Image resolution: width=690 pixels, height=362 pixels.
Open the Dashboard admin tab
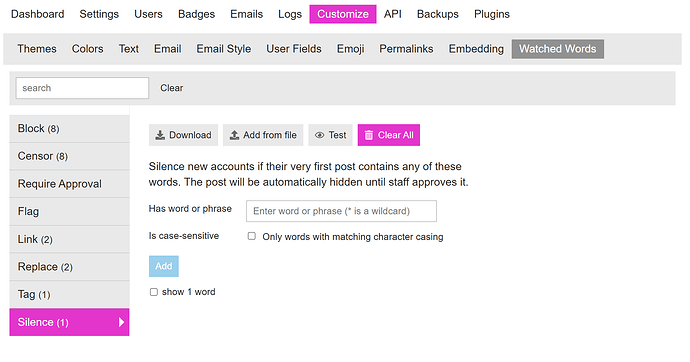pyautogui.click(x=37, y=14)
